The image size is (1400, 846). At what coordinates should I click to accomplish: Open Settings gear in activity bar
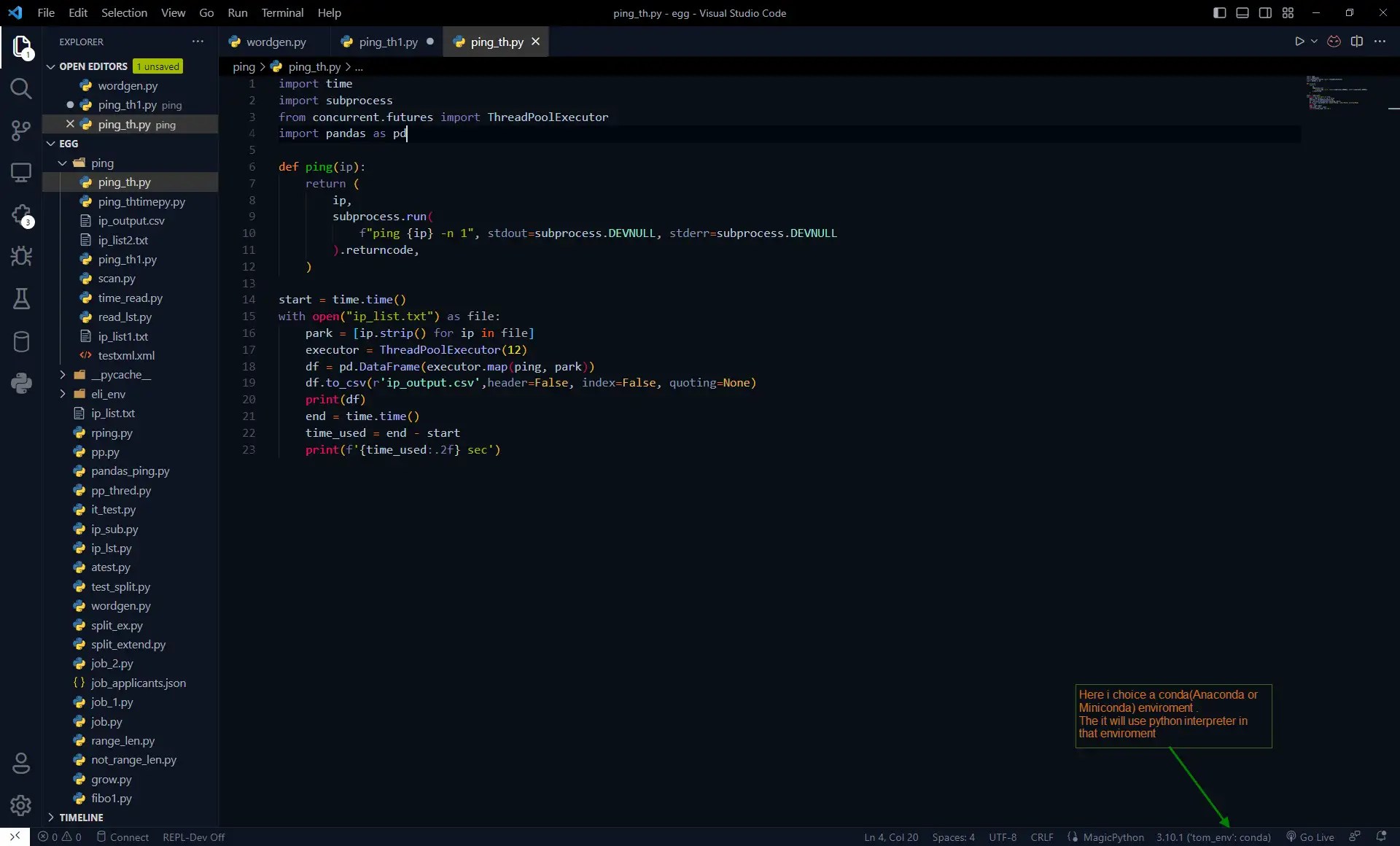[x=21, y=805]
